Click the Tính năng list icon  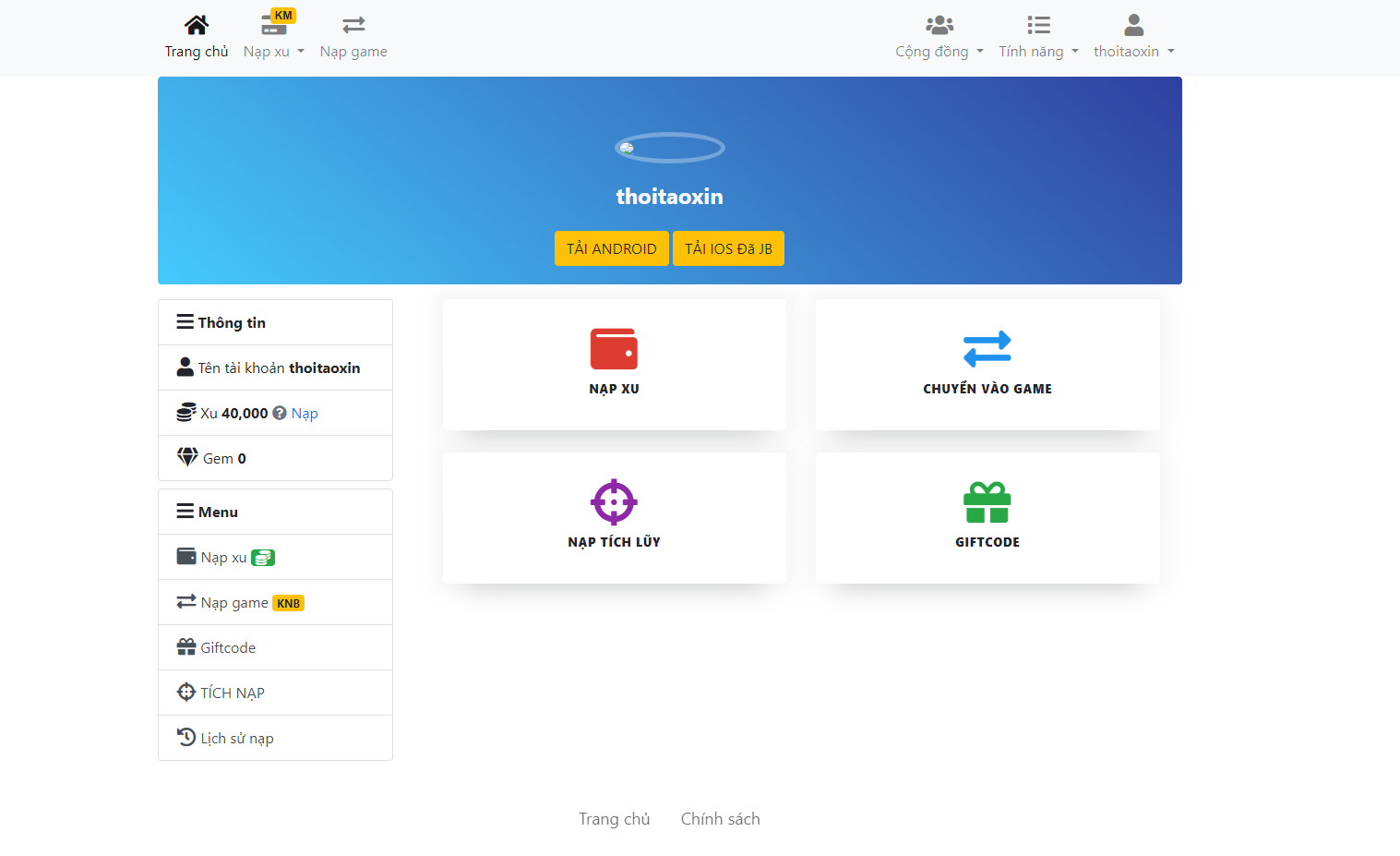click(1038, 25)
